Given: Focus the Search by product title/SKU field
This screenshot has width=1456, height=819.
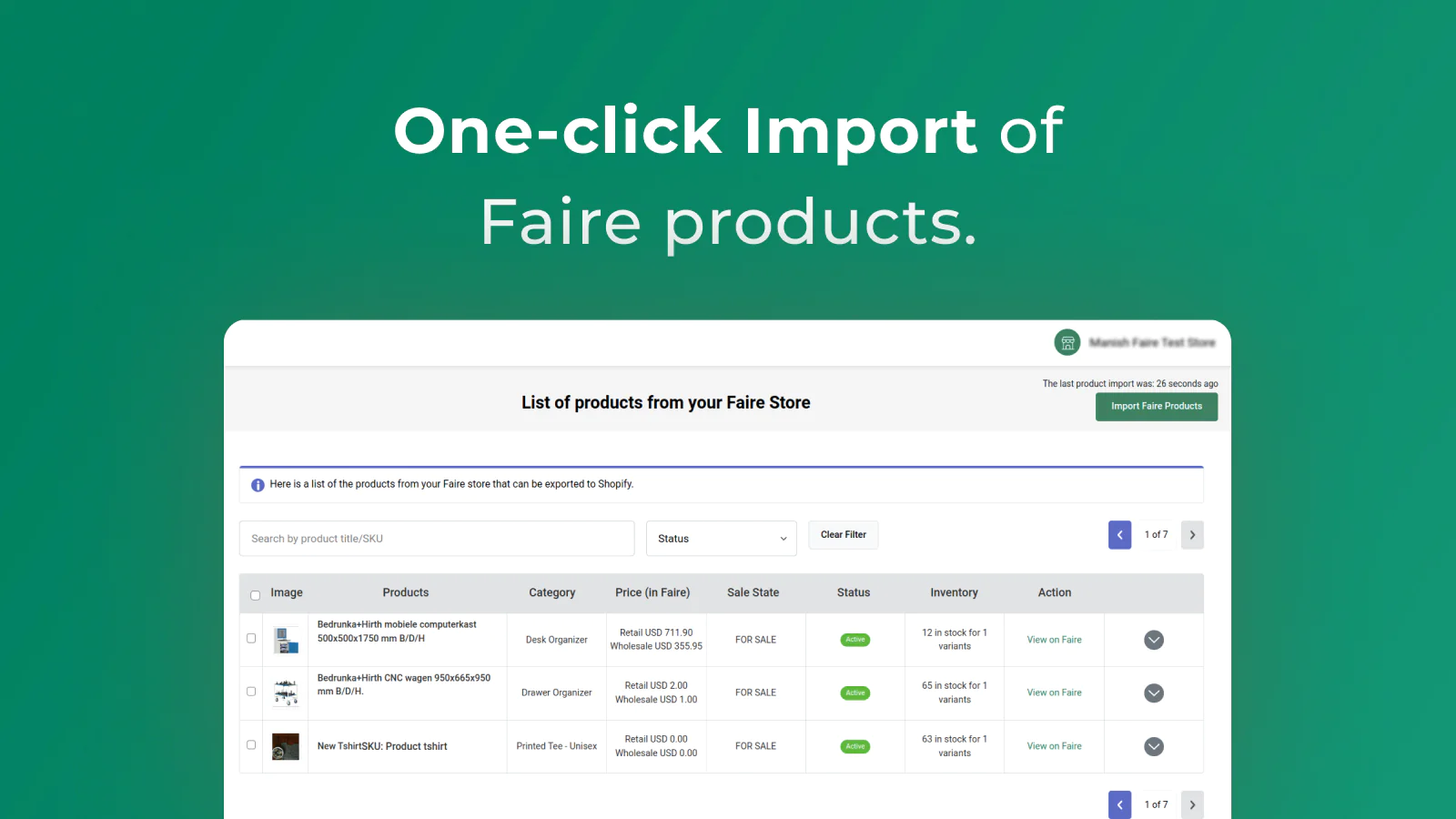Looking at the screenshot, I should click(x=437, y=539).
